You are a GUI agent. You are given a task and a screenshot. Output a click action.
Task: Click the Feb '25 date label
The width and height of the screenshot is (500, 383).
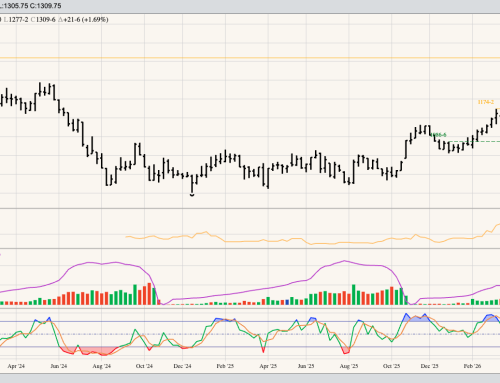tap(225, 366)
